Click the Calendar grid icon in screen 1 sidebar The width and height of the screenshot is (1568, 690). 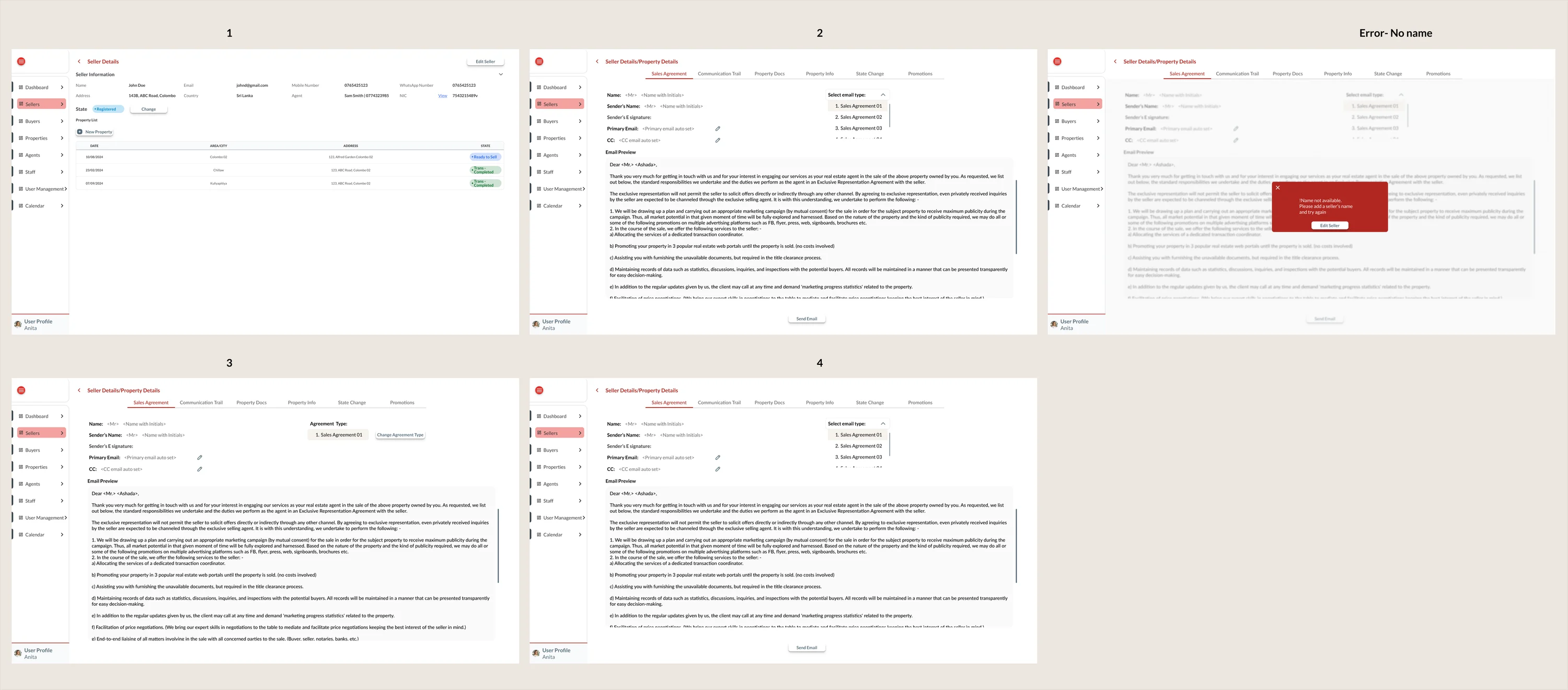(21, 206)
